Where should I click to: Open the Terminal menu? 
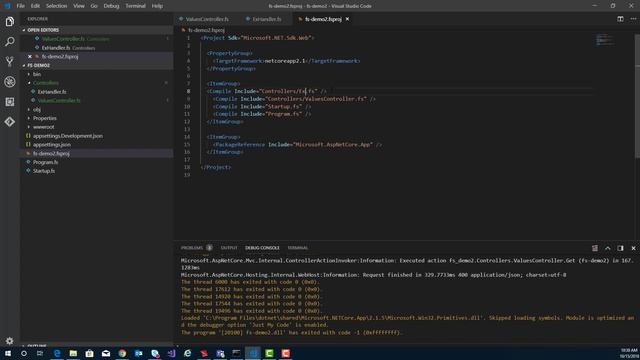(135, 6)
